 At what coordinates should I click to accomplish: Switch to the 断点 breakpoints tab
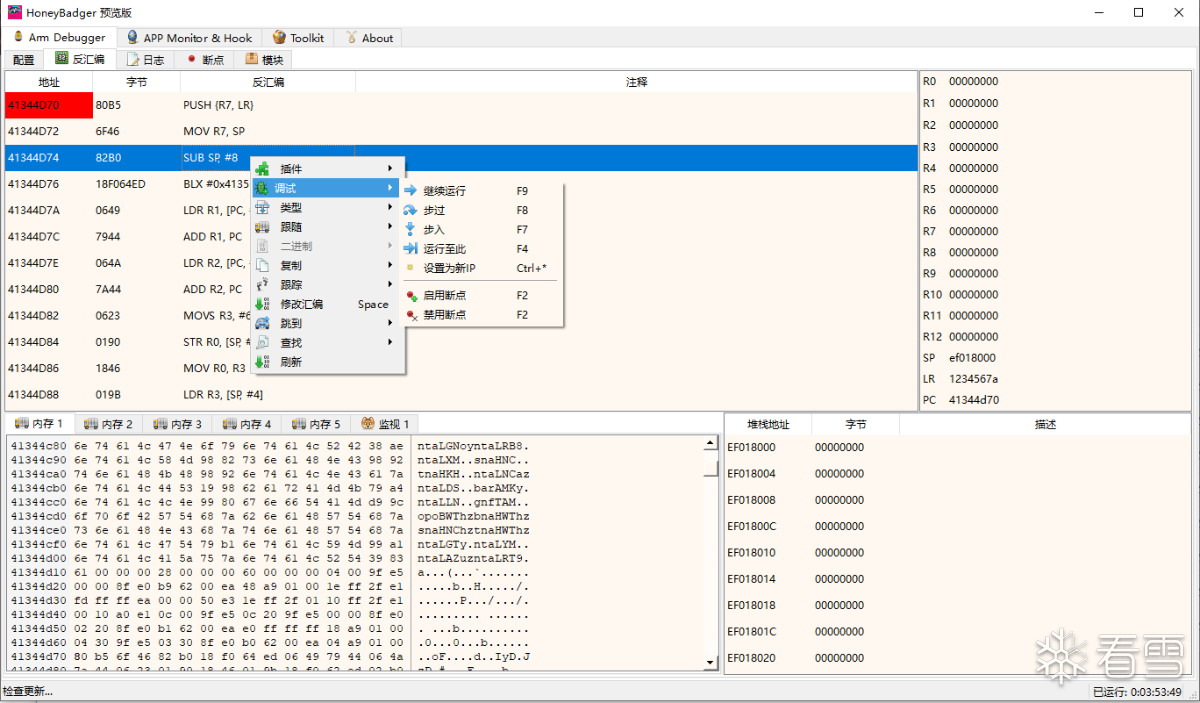point(205,60)
